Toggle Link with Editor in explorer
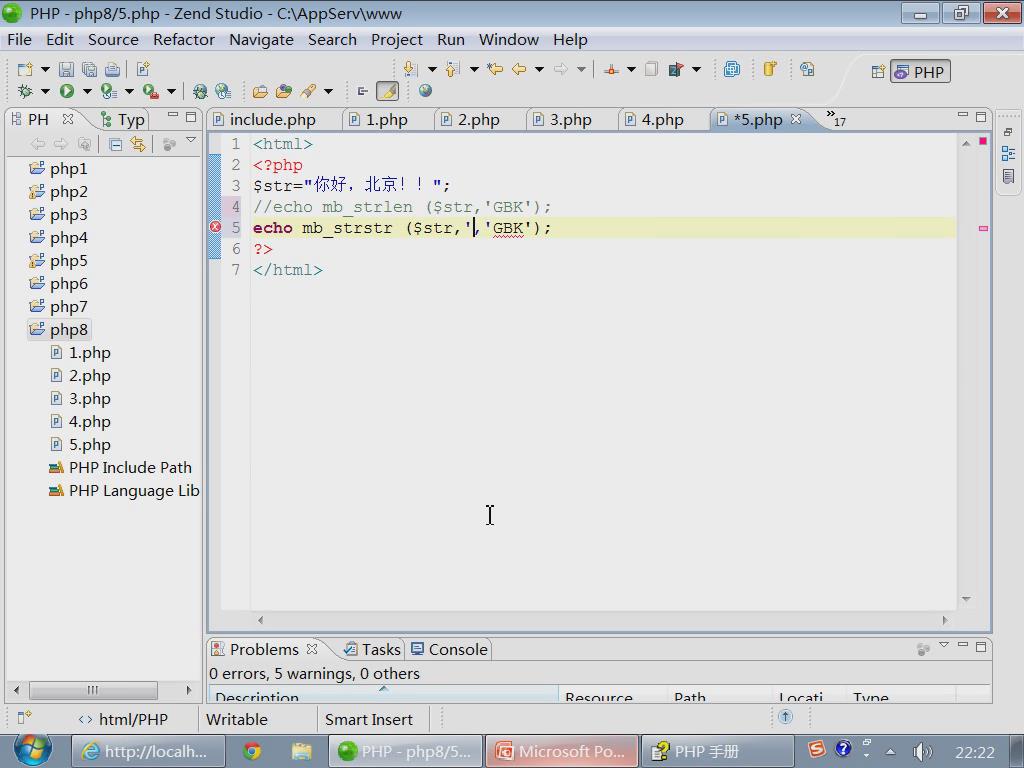The height and width of the screenshot is (768, 1024). (138, 144)
